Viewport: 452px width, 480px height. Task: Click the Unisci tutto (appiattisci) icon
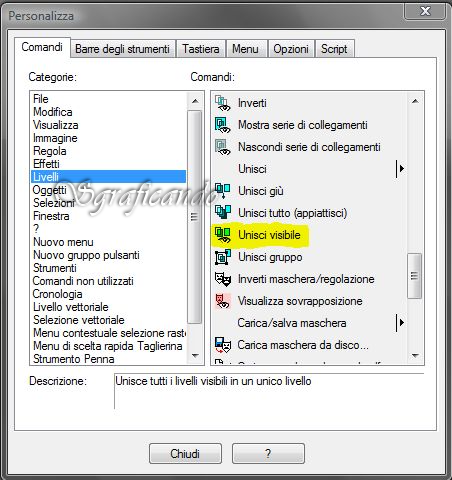click(222, 213)
